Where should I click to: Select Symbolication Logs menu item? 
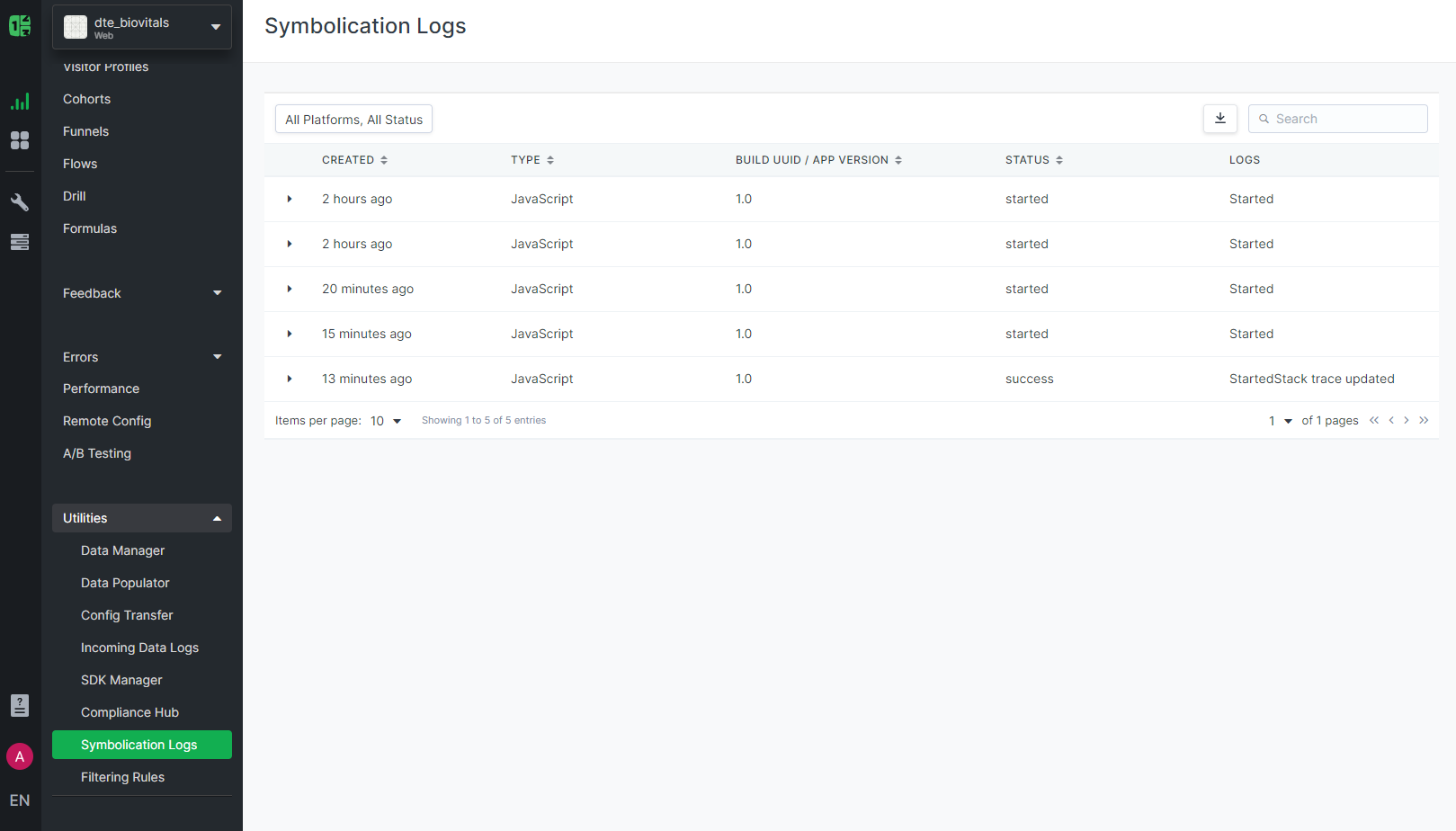click(x=142, y=745)
